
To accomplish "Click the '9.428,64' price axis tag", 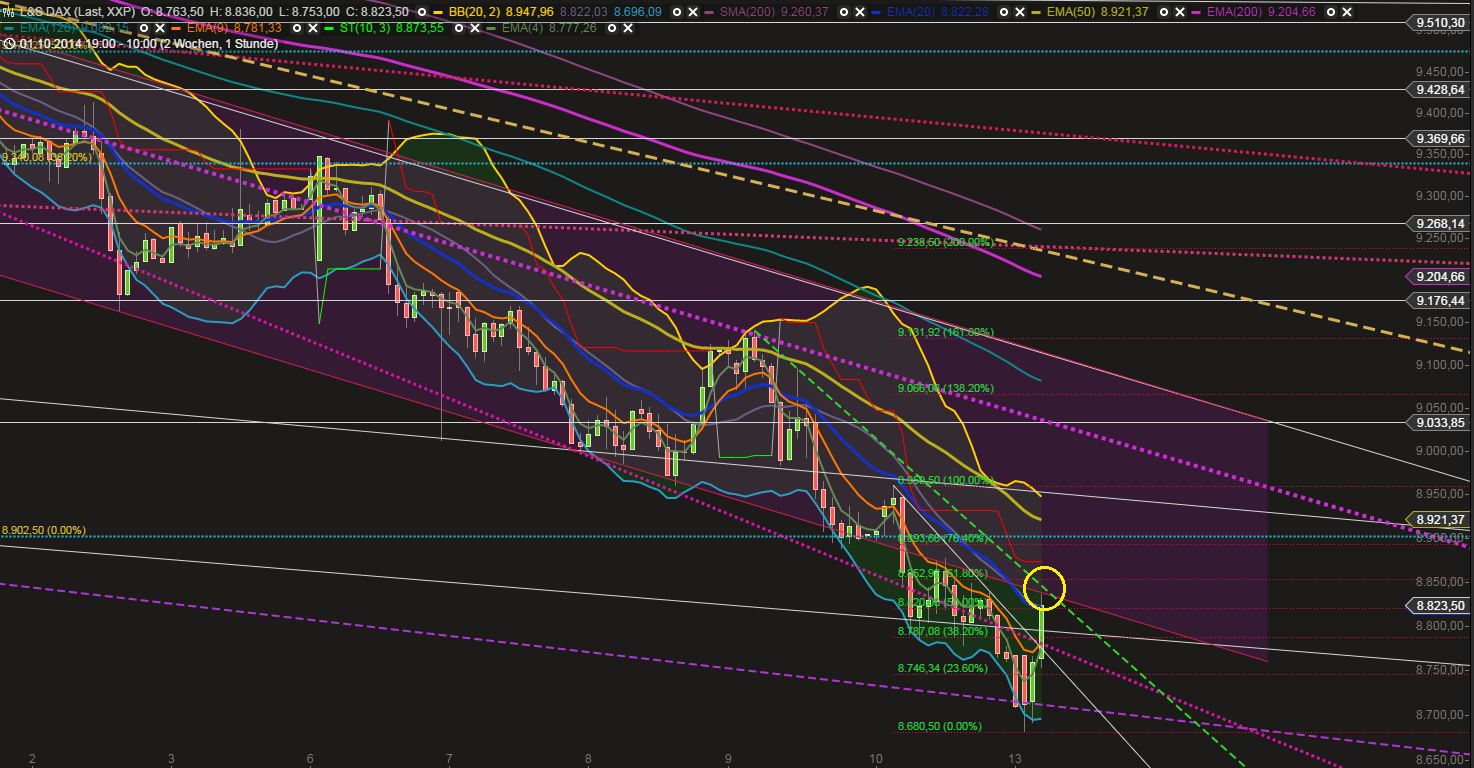I will (x=1440, y=89).
